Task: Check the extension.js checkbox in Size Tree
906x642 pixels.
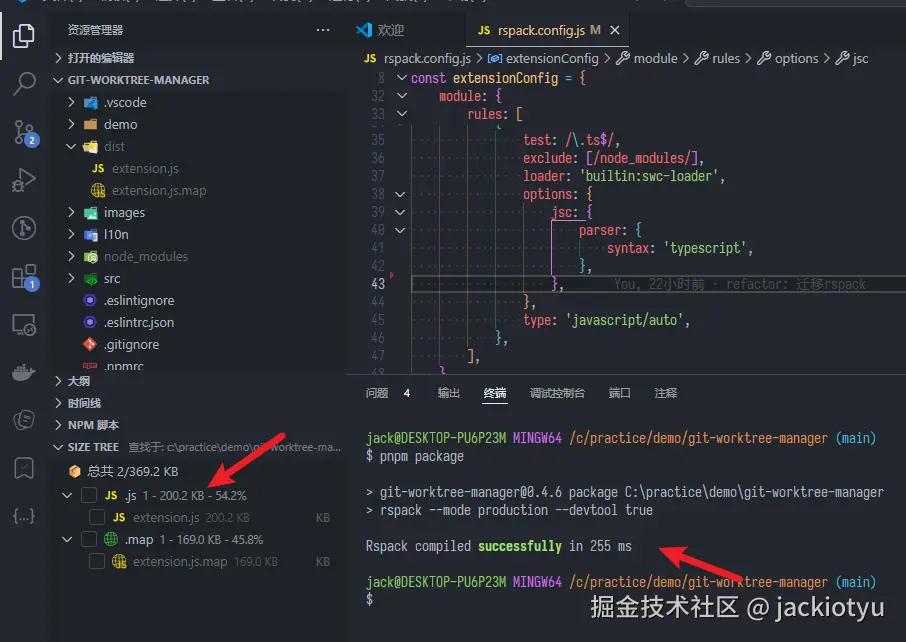Action: [97, 517]
